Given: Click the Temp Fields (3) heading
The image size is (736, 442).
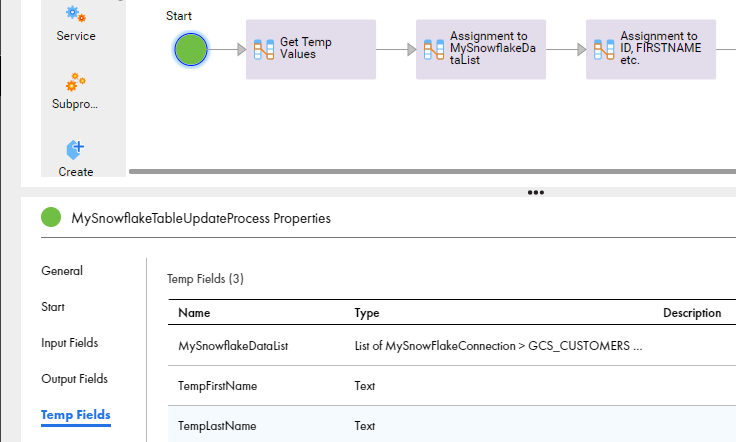Looking at the screenshot, I should click(206, 279).
